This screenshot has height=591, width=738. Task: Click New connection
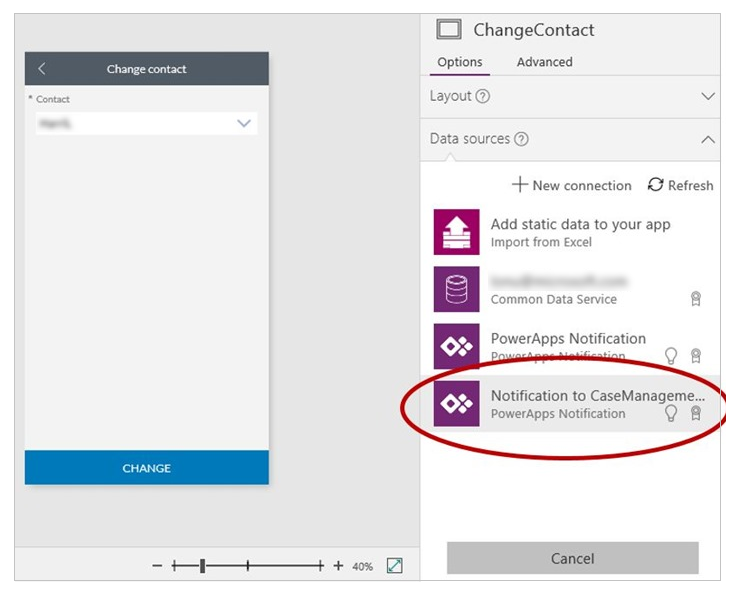point(571,185)
